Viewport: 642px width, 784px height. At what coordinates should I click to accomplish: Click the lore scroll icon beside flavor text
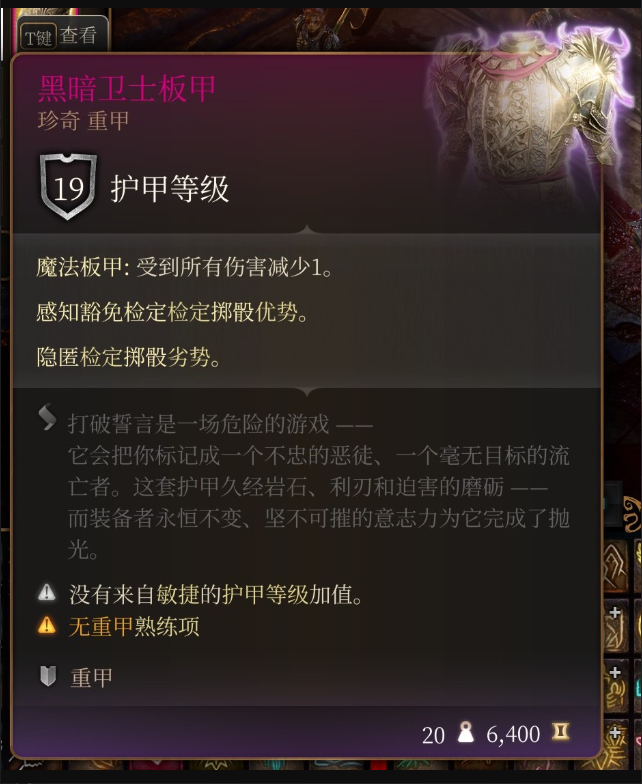[x=47, y=417]
